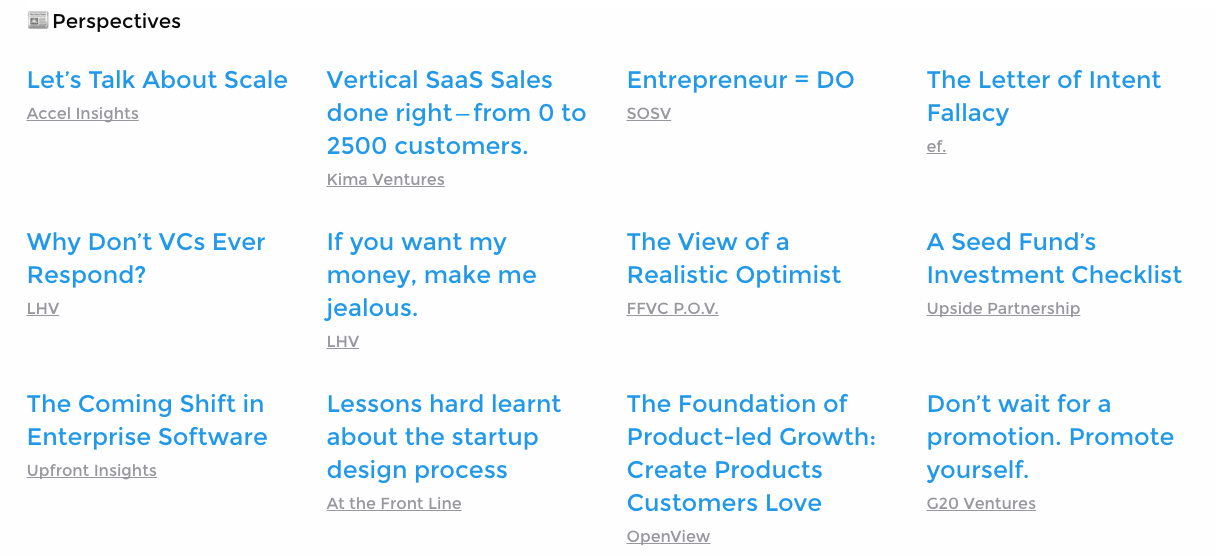Viewport: 1216px width, 556px height.
Task: Open "The Letter of Intent Fallacy"
Action: coord(1043,96)
